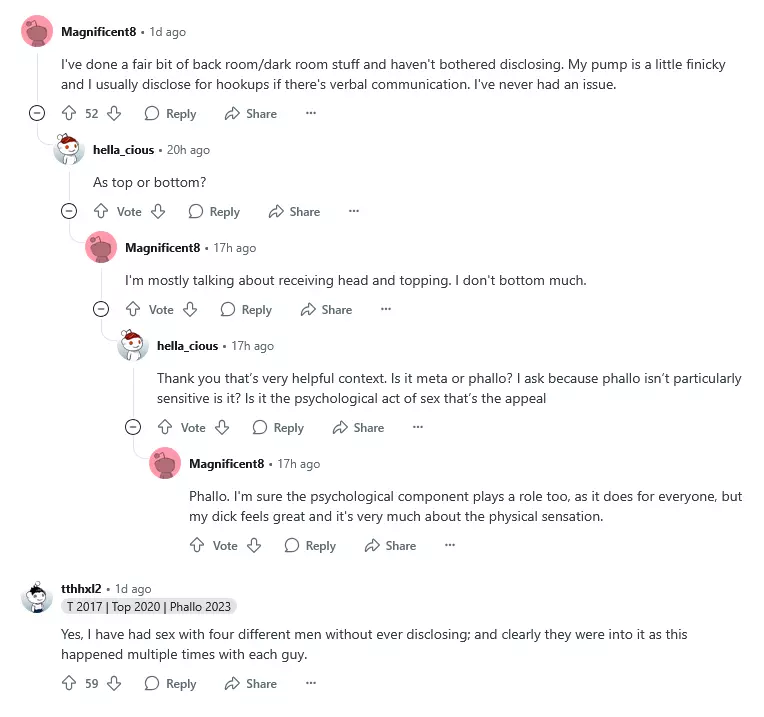Downvote hella_cious's "Thank you" comment

point(222,428)
